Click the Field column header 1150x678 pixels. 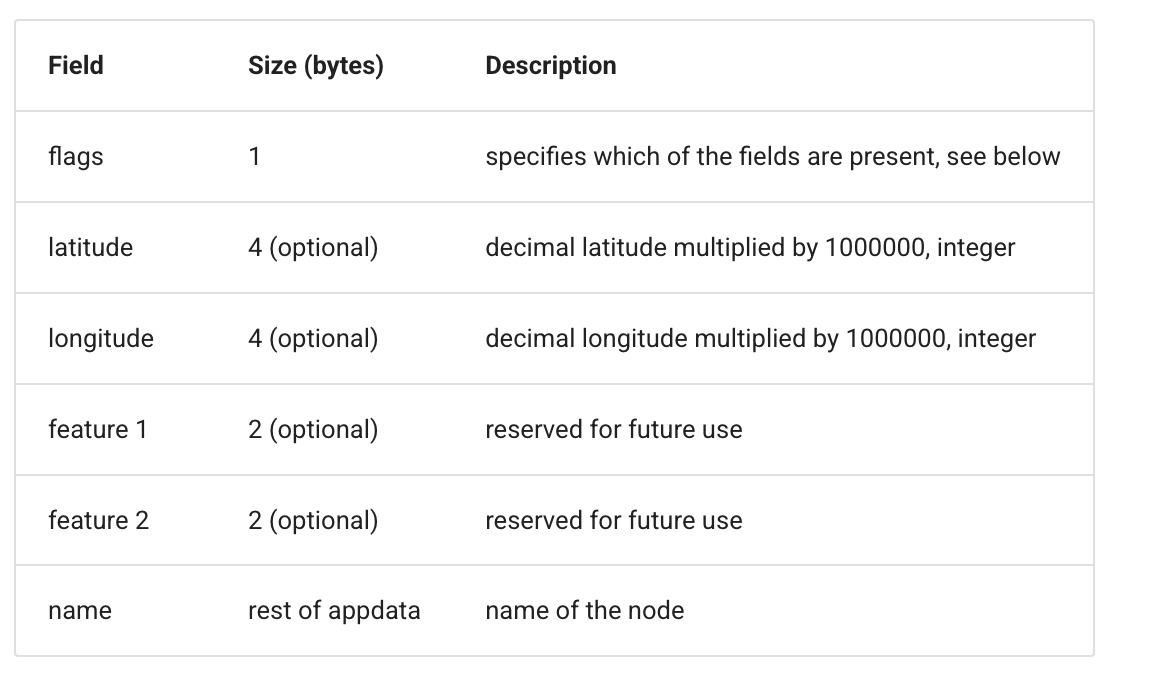[x=76, y=65]
